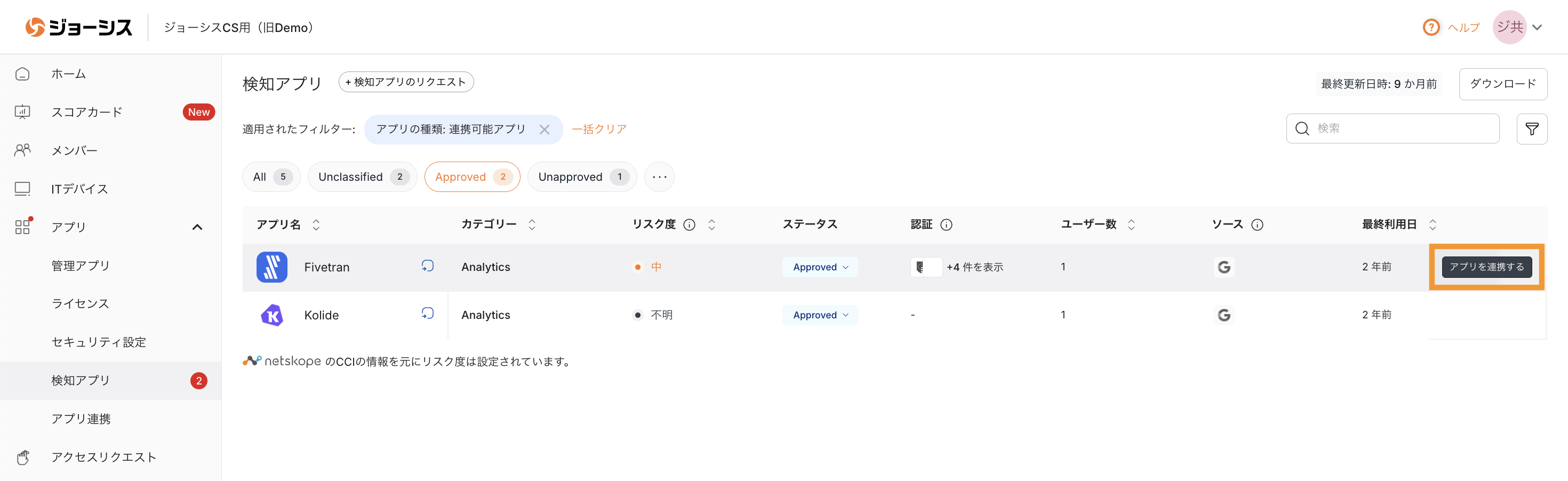Switch to the Unapproved tab
This screenshot has width=1568, height=481.
pyautogui.click(x=581, y=177)
